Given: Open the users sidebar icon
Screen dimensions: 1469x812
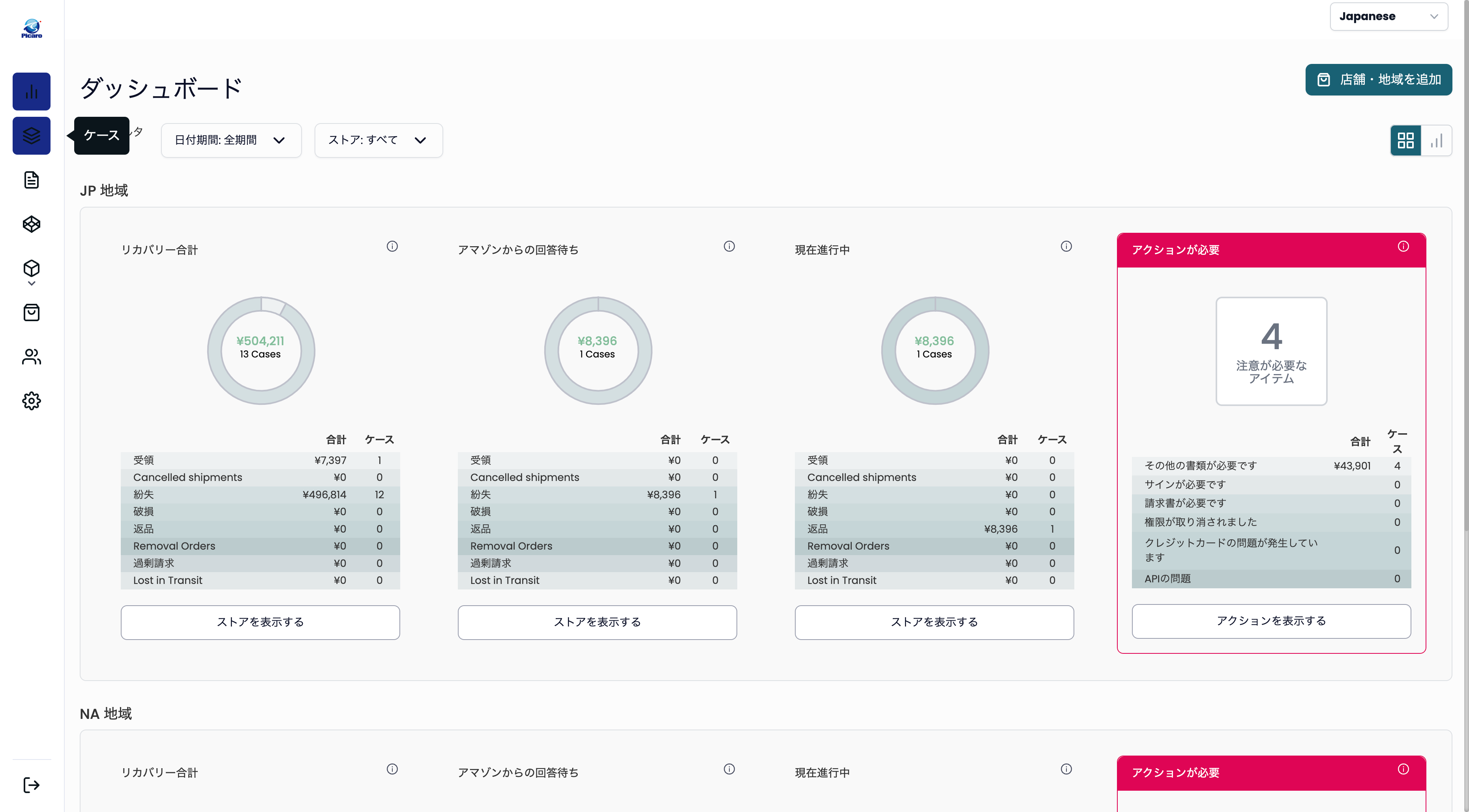Looking at the screenshot, I should tap(31, 356).
